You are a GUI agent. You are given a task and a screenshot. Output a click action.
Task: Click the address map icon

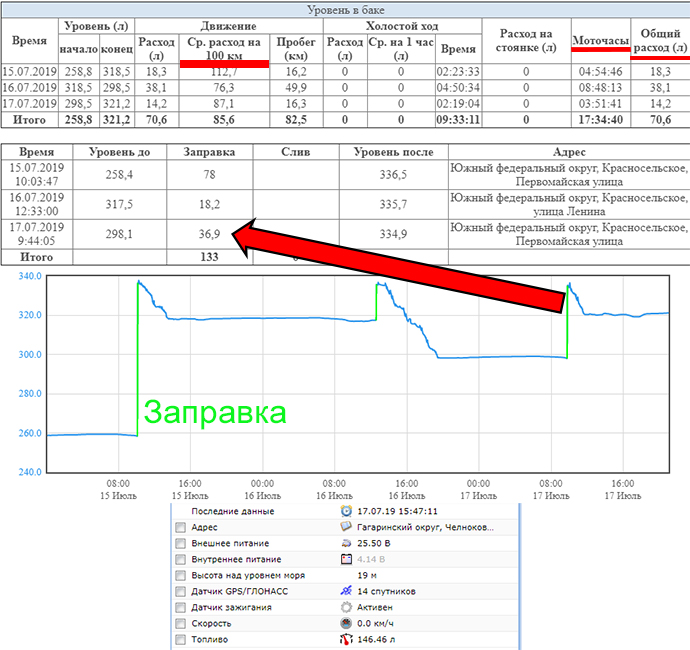tap(346, 527)
